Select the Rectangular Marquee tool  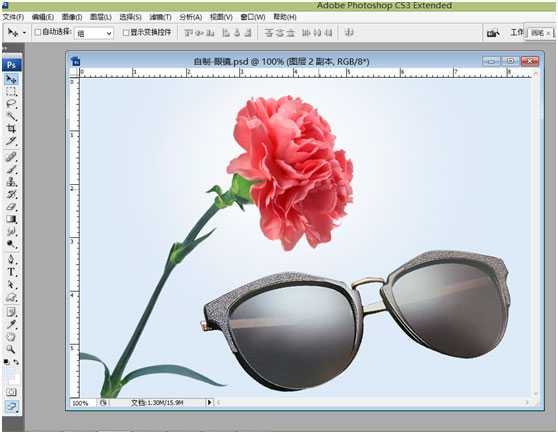coord(12,92)
